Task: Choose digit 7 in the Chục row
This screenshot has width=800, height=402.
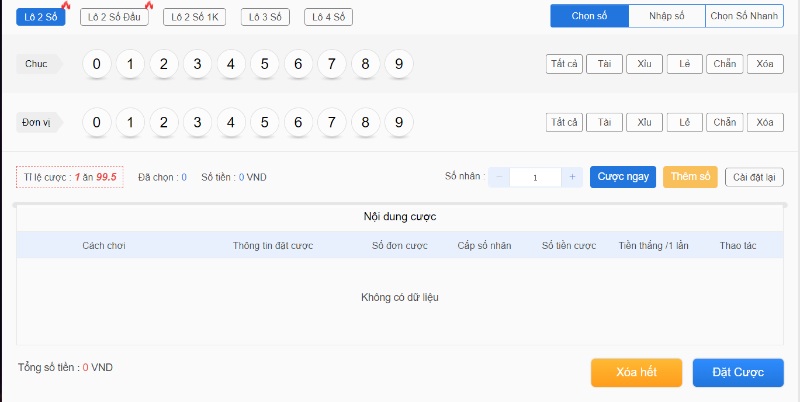Action: coord(331,65)
